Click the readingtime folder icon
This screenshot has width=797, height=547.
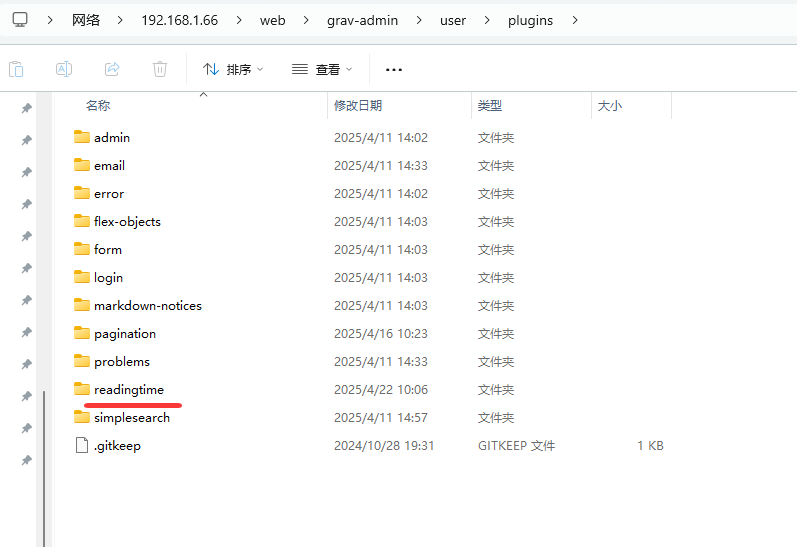pos(82,389)
